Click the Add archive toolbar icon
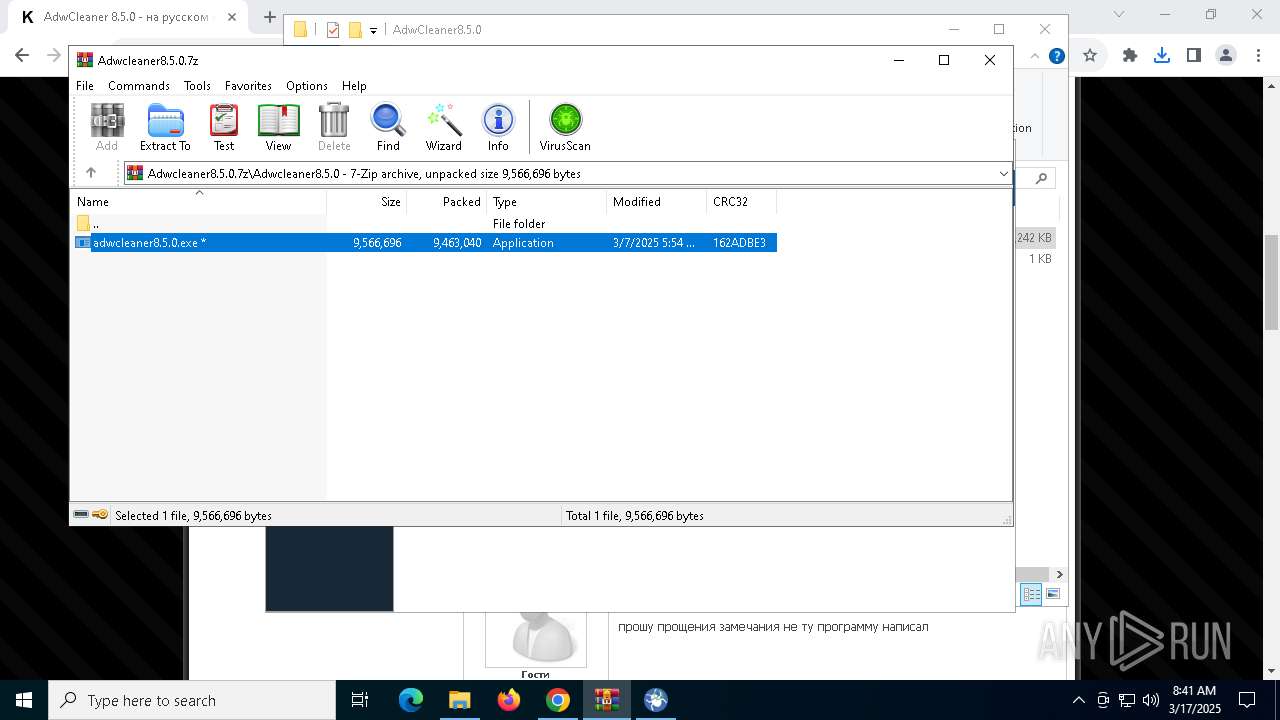 coord(107,127)
